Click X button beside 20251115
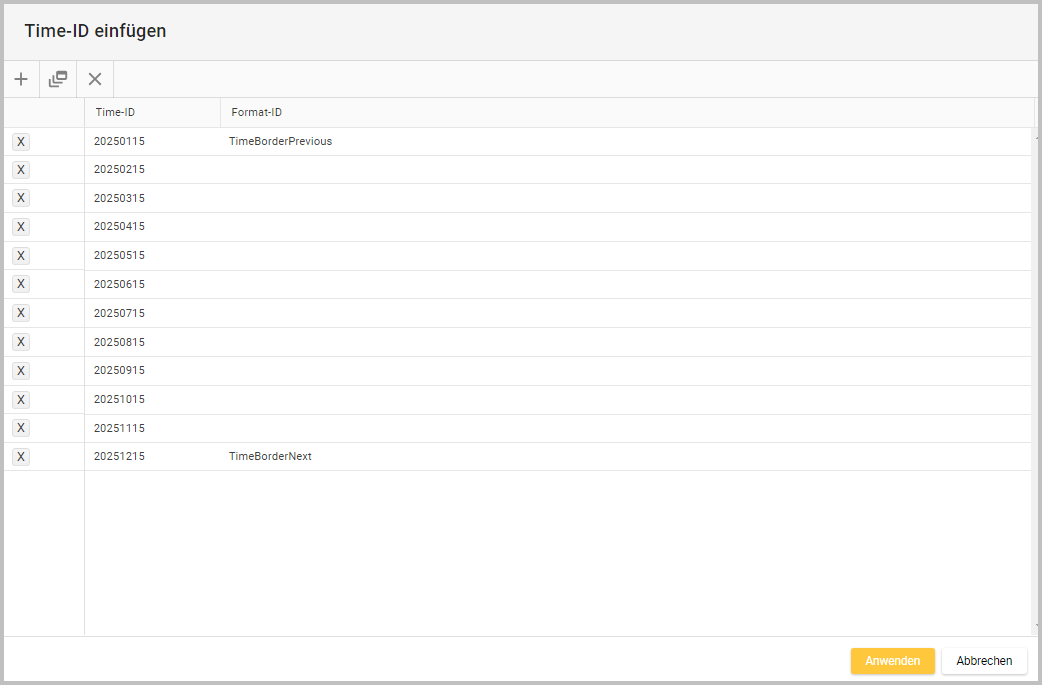 pyautogui.click(x=21, y=428)
